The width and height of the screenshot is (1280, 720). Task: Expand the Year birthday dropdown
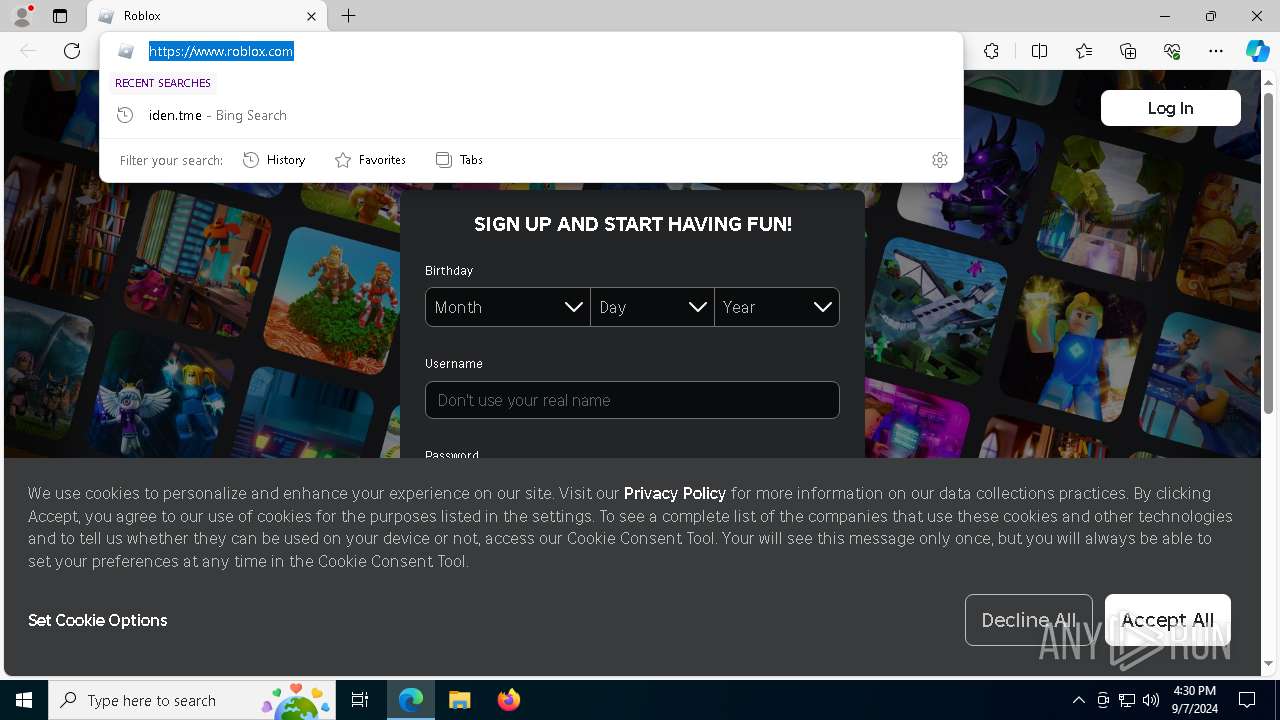(777, 307)
